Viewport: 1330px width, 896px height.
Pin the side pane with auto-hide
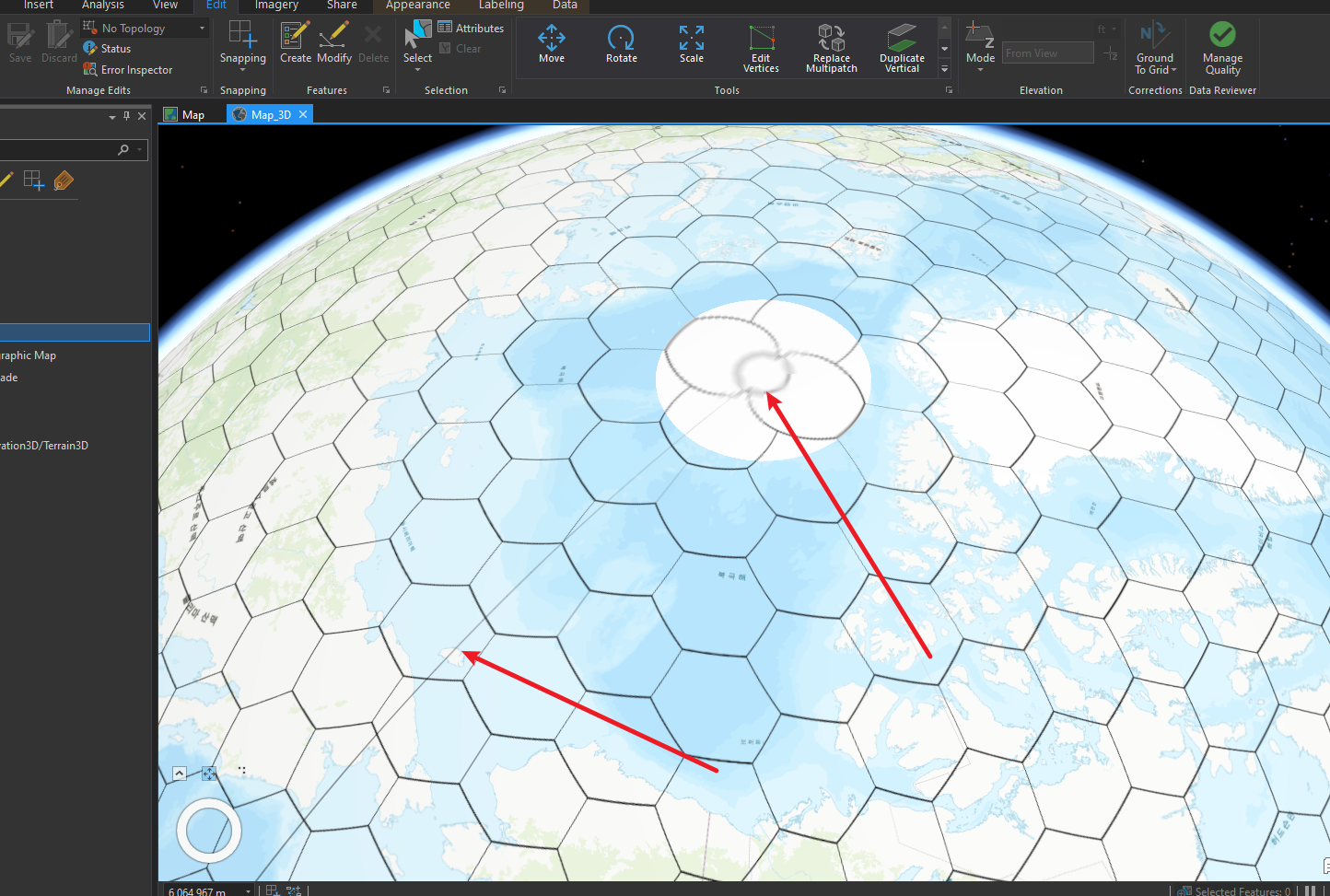(x=127, y=116)
